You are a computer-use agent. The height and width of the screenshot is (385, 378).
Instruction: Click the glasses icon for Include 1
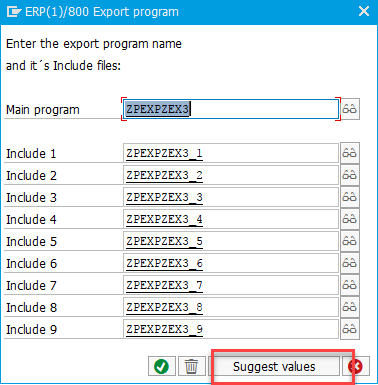click(349, 153)
